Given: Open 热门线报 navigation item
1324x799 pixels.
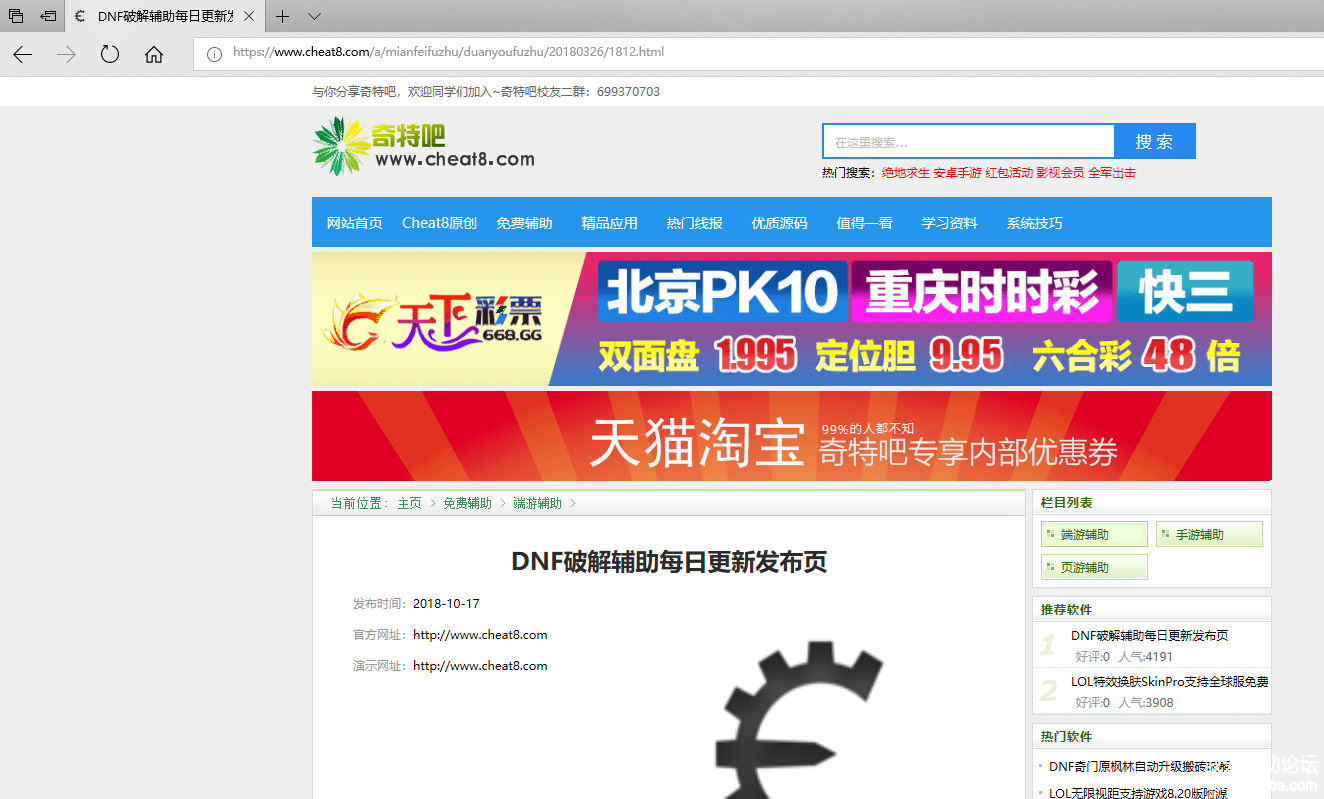Looking at the screenshot, I should tap(694, 223).
